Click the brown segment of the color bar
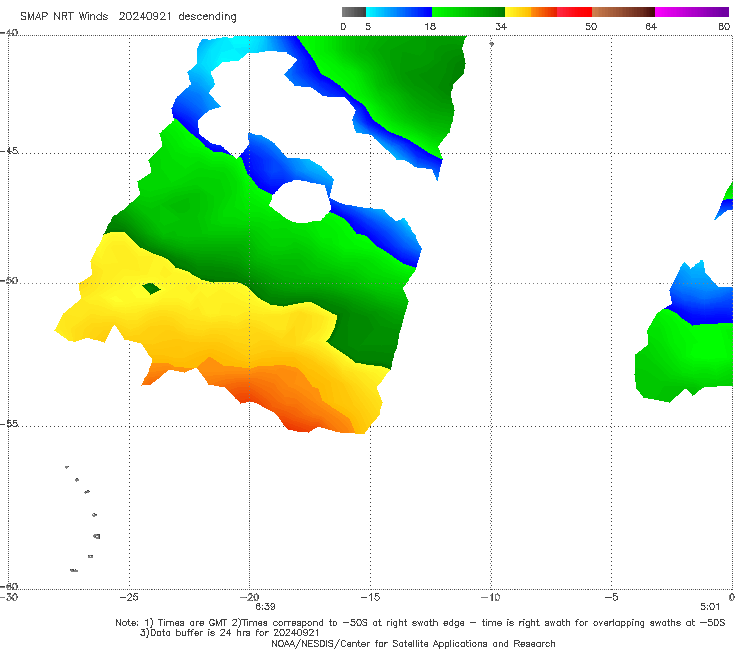Screen dimensions: 740x650 (623, 12)
